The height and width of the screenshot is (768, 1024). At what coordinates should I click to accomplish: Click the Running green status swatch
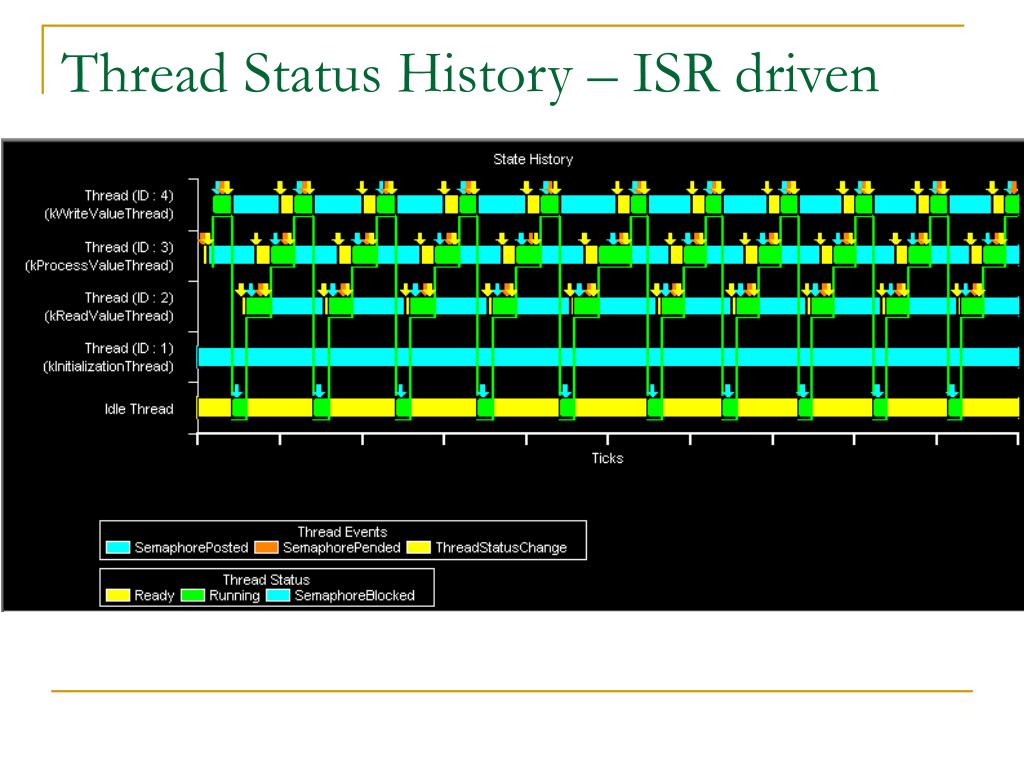193,595
